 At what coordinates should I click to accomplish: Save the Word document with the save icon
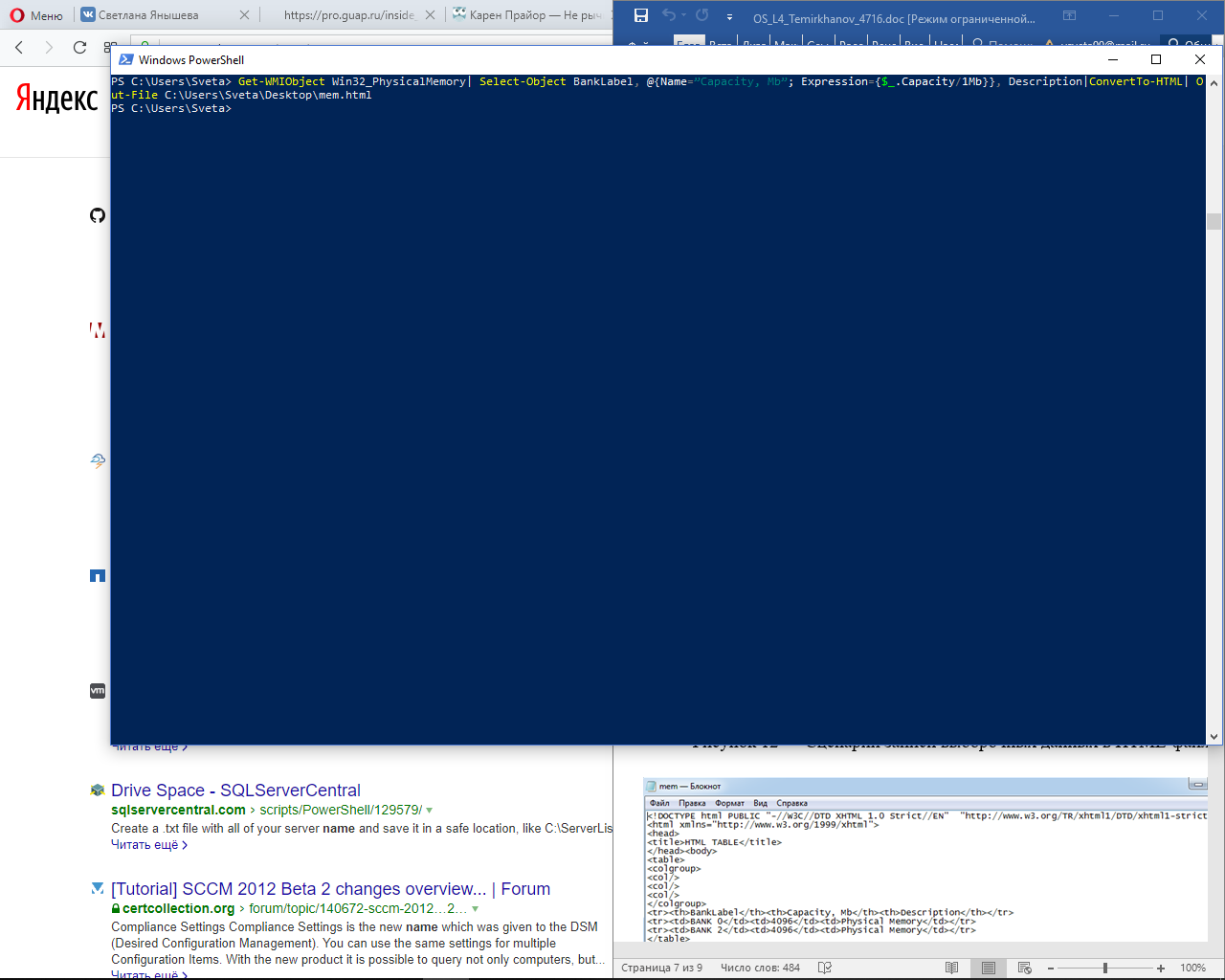[641, 15]
